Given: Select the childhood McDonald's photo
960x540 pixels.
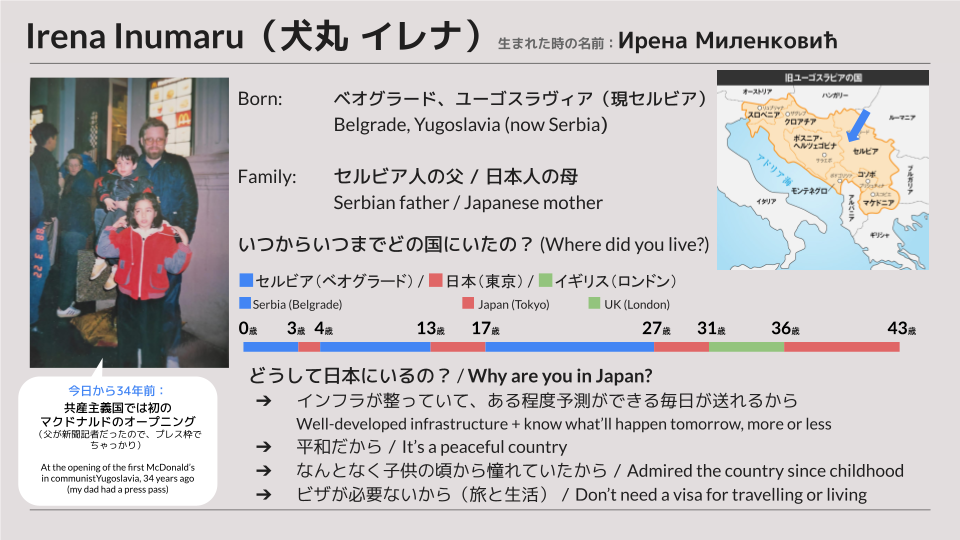Looking at the screenshot, I should (129, 222).
